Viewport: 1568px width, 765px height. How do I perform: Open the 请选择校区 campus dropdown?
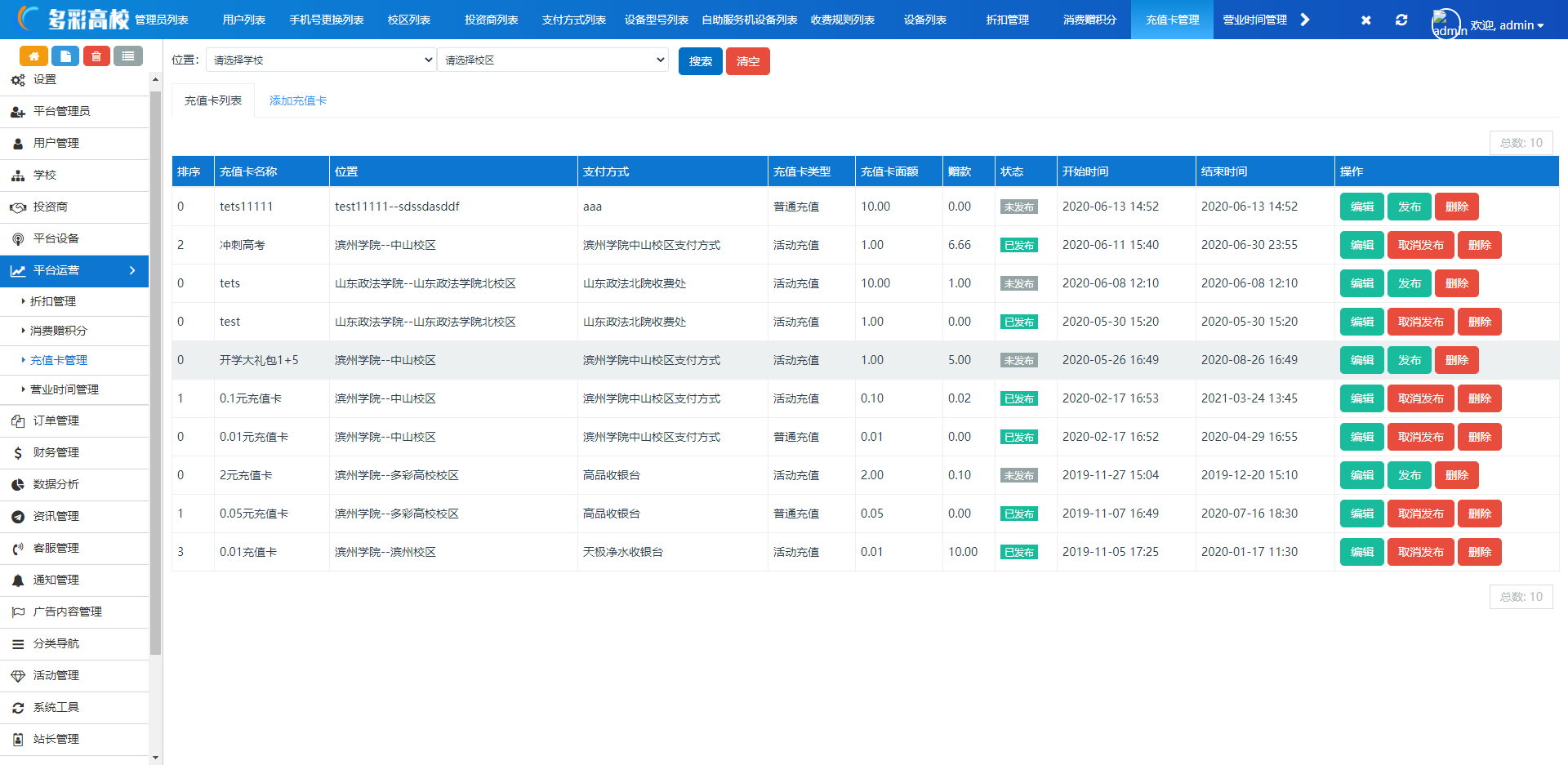(x=553, y=60)
